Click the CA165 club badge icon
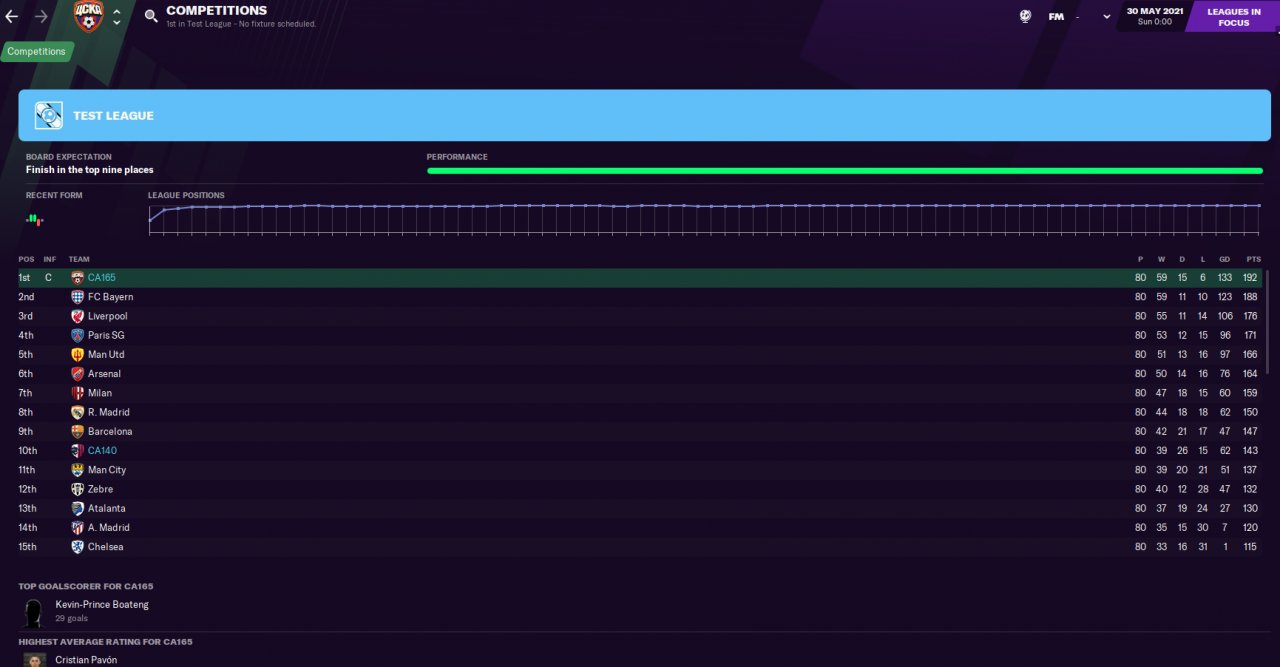The image size is (1280, 667). click(x=77, y=278)
